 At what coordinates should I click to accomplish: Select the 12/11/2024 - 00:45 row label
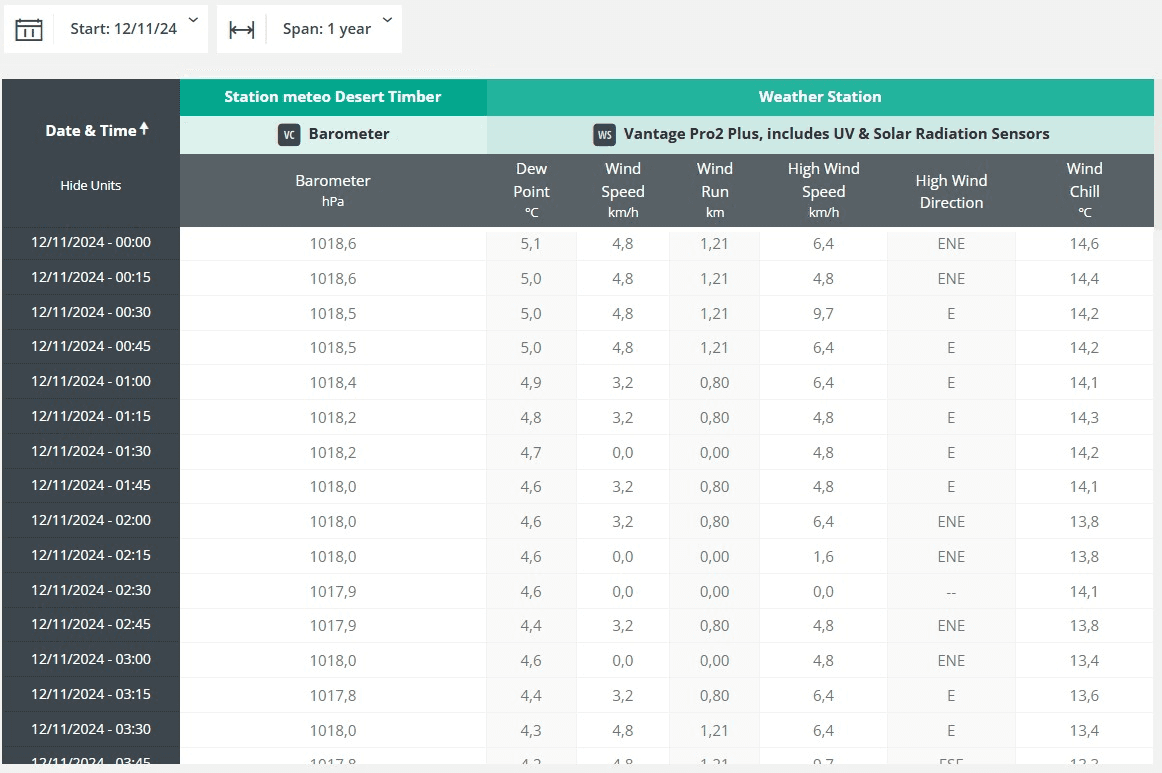[x=90, y=346]
